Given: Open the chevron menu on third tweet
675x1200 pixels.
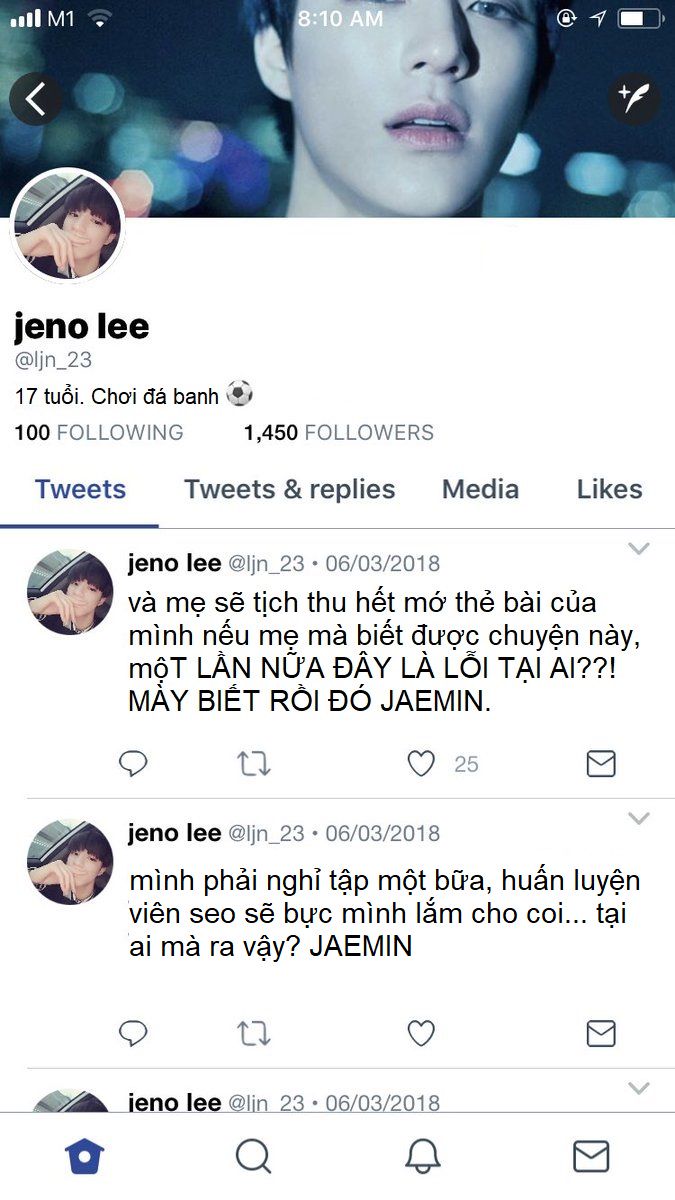Looking at the screenshot, I should click(638, 1088).
